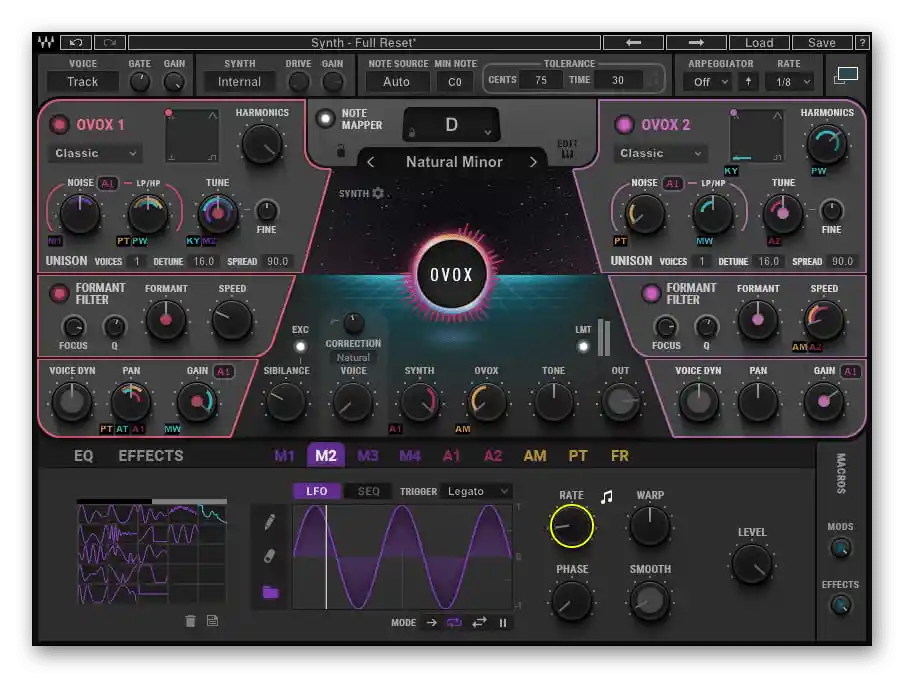Change arpeggiator direction with the up arrow

tap(748, 81)
